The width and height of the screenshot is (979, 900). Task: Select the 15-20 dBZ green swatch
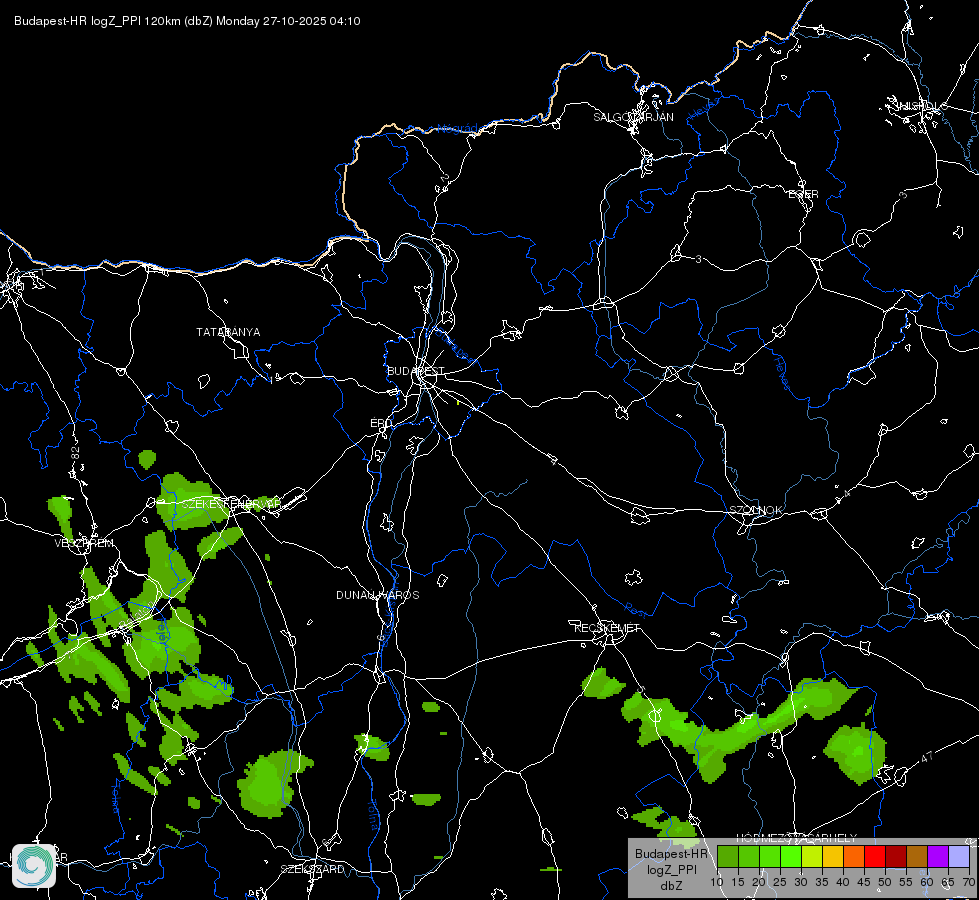[749, 856]
